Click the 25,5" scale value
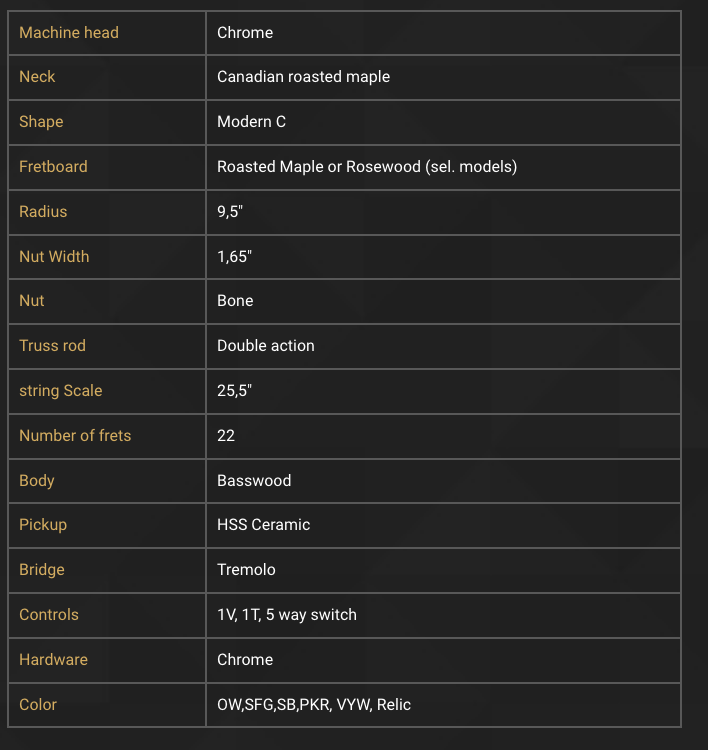708x750 pixels. point(234,390)
